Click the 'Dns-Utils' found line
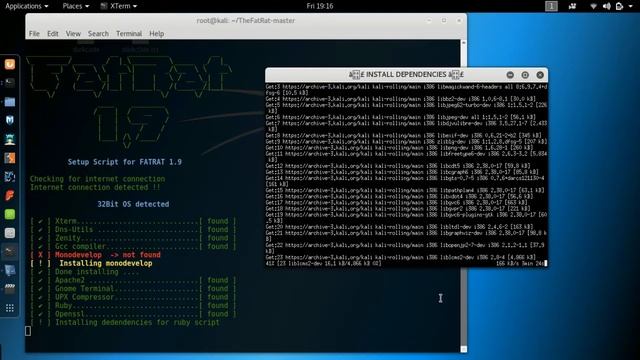The image size is (640, 360). click(x=133, y=230)
